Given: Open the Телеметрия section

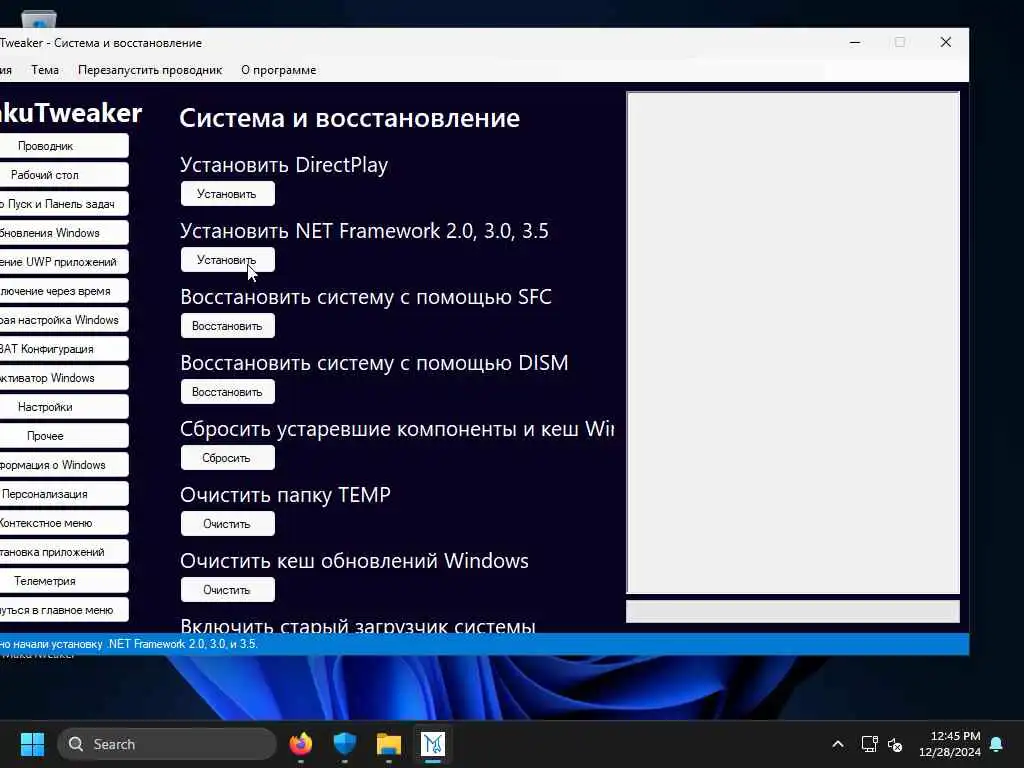Looking at the screenshot, I should click(64, 581).
